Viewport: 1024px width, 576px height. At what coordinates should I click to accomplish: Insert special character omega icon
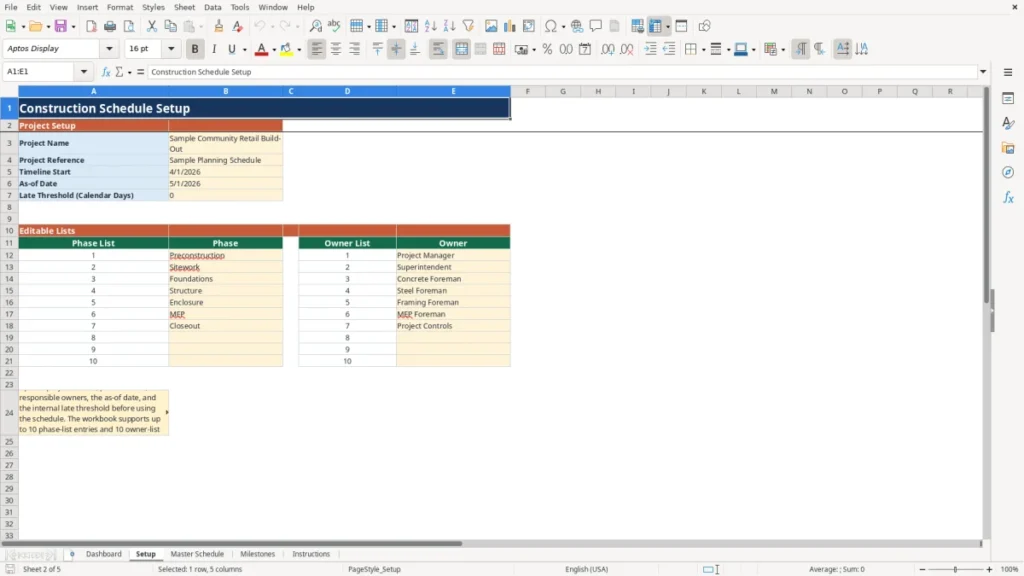pos(551,26)
